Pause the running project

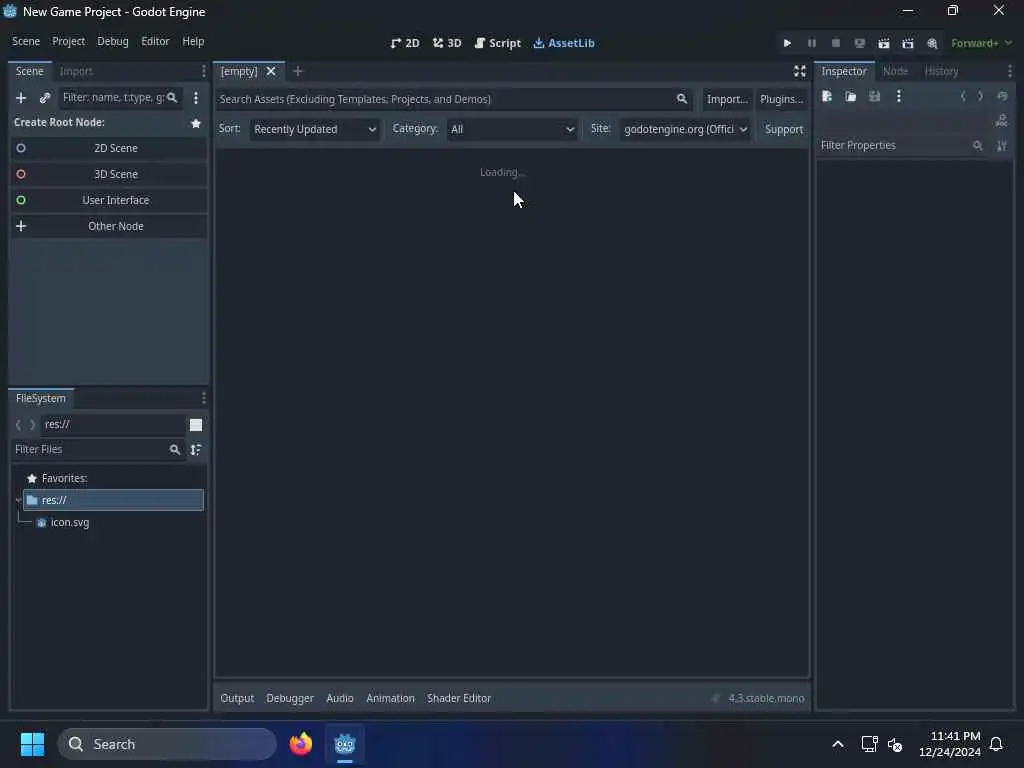pos(812,43)
